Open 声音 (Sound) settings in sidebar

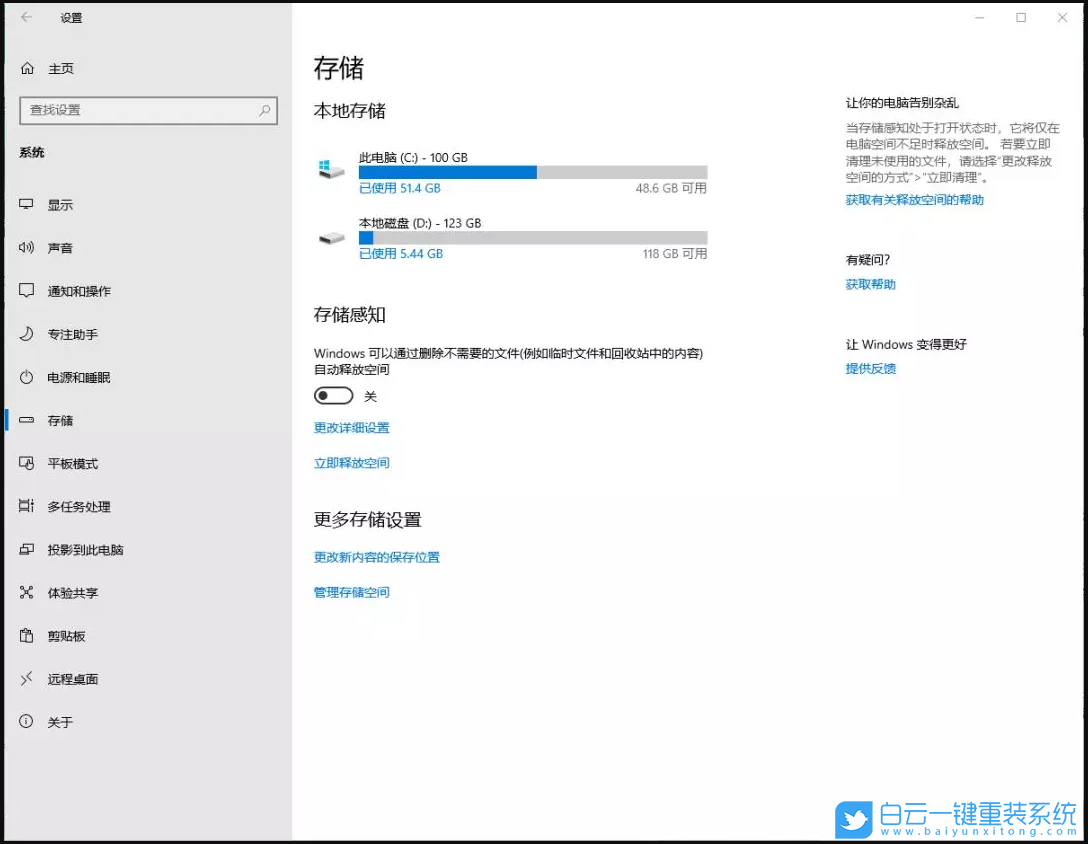pos(60,247)
